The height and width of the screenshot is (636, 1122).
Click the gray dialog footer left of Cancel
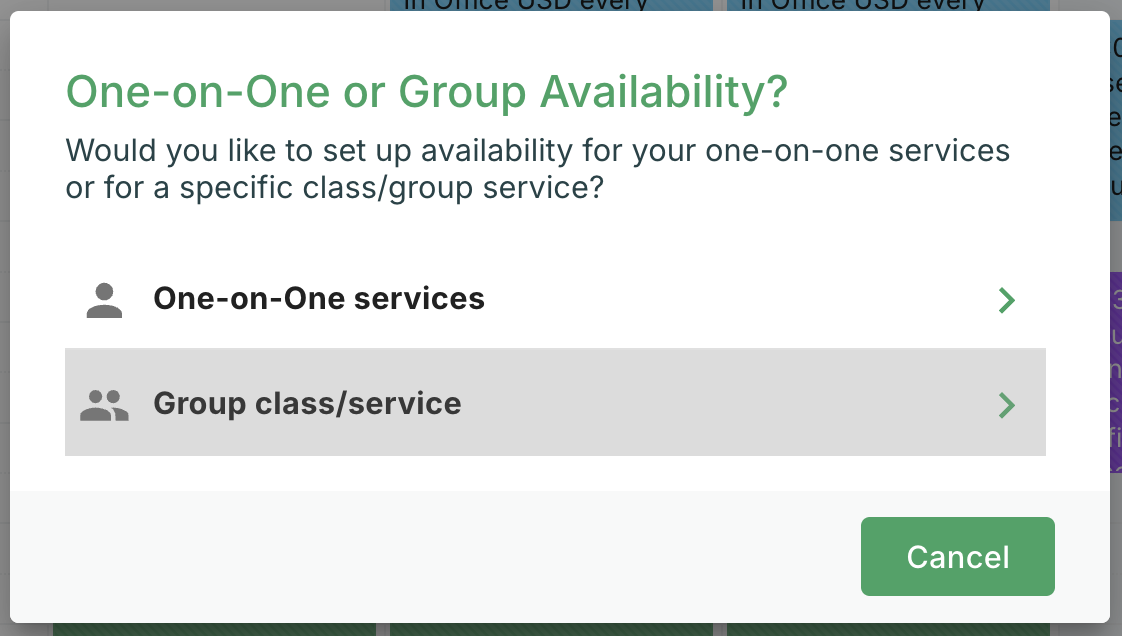point(430,556)
